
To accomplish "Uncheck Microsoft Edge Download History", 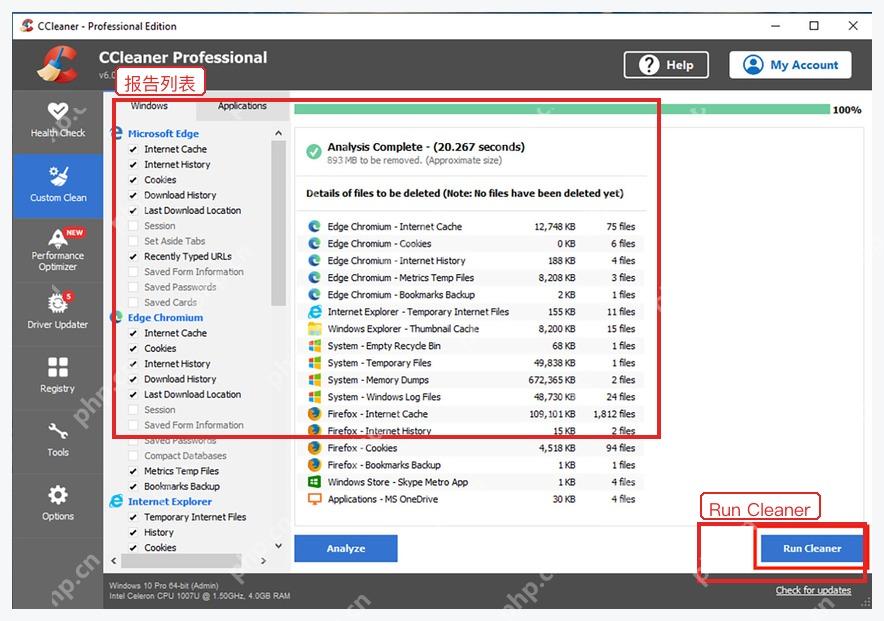I will pyautogui.click(x=133, y=195).
